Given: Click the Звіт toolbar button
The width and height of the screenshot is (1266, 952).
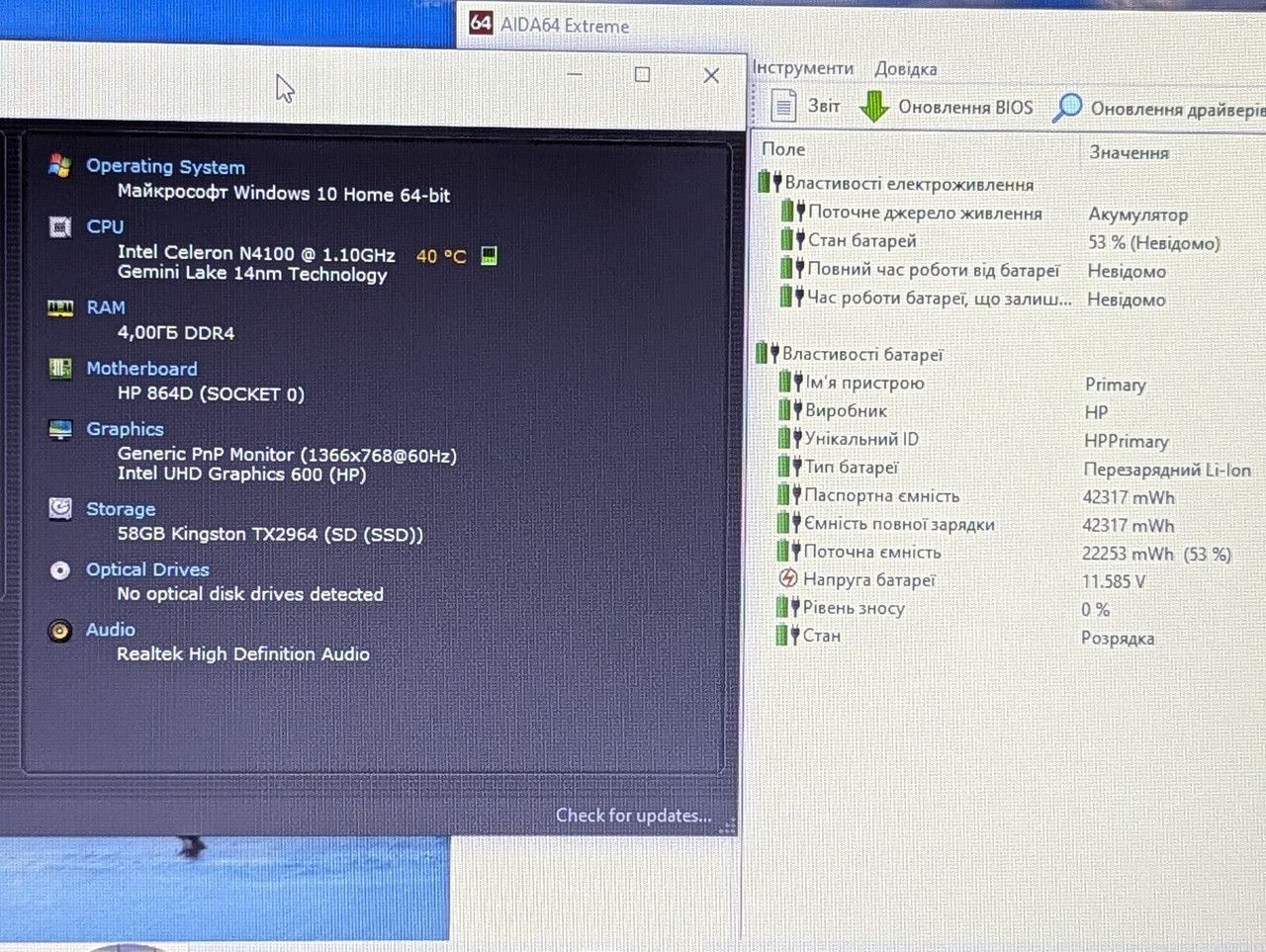Looking at the screenshot, I should [805, 106].
